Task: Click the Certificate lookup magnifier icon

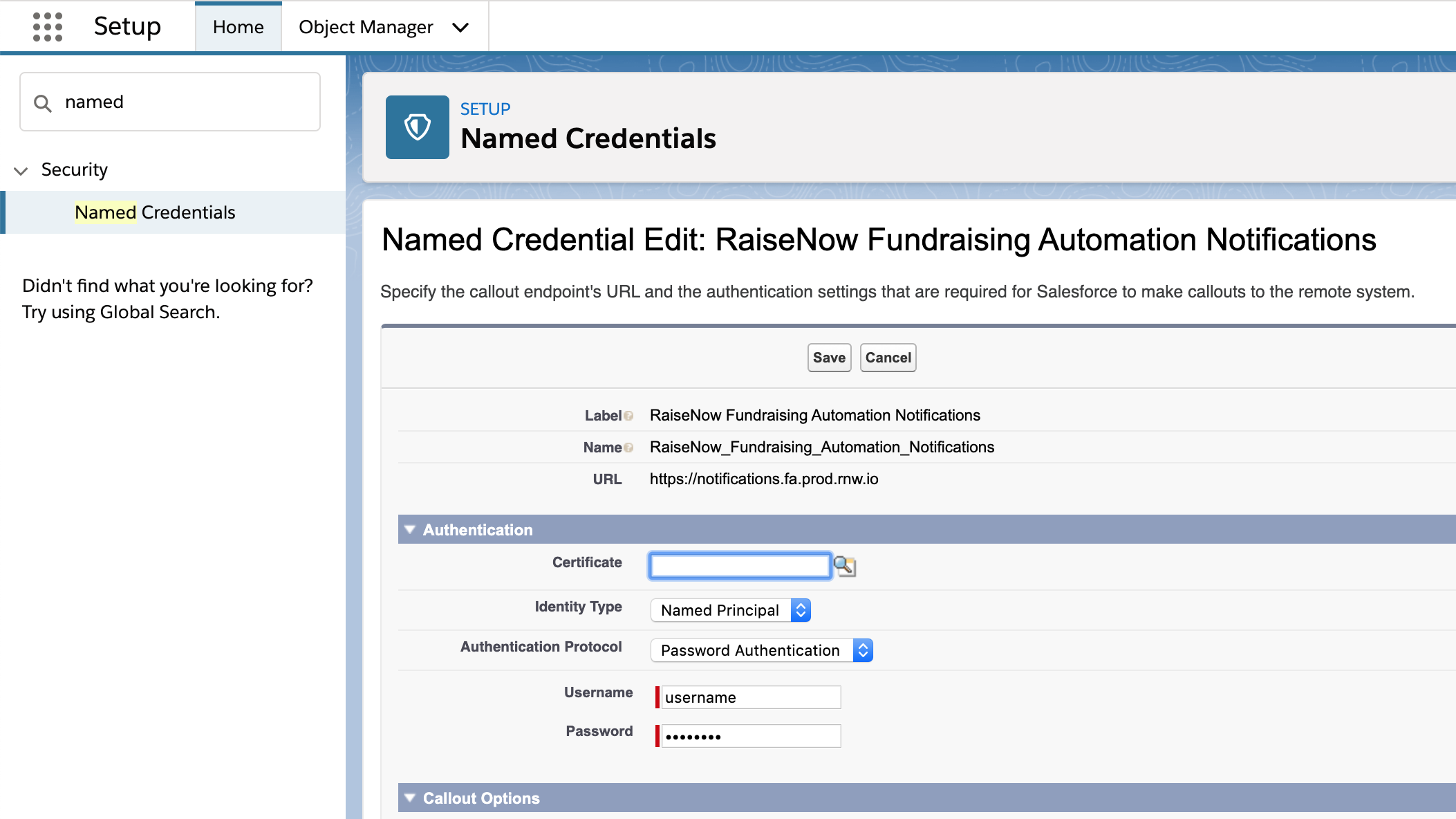Action: point(845,566)
